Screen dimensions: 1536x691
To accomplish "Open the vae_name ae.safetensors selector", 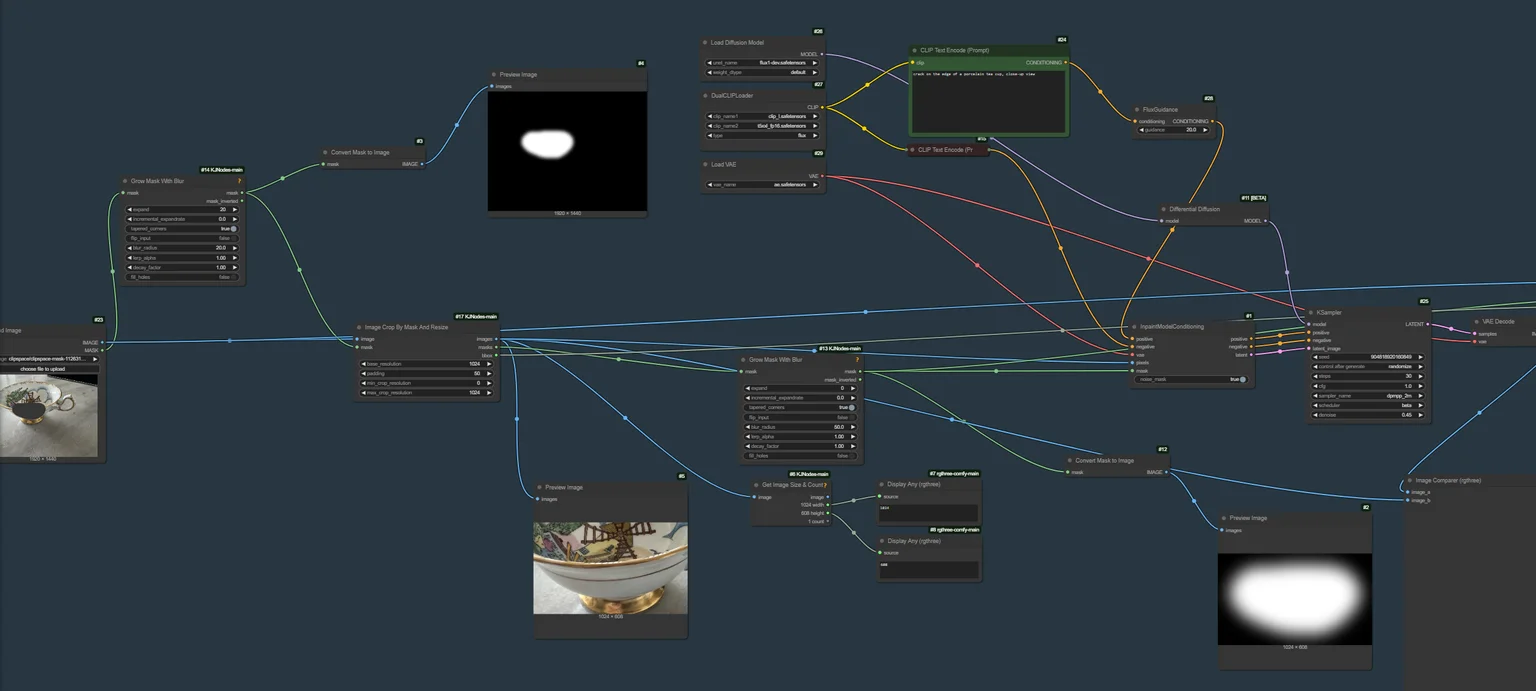I will (x=763, y=185).
